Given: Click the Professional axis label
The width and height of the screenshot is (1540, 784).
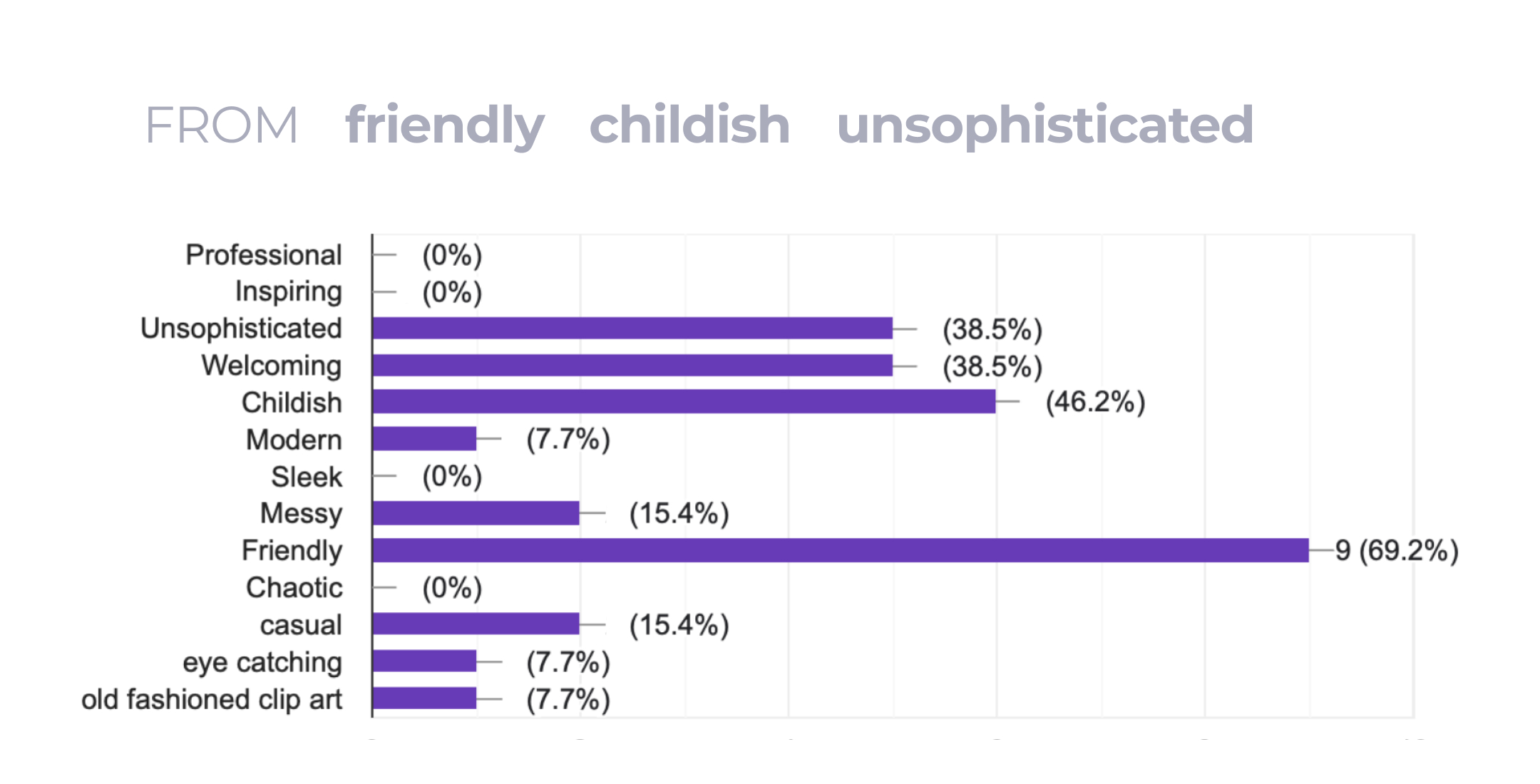Looking at the screenshot, I should [264, 255].
